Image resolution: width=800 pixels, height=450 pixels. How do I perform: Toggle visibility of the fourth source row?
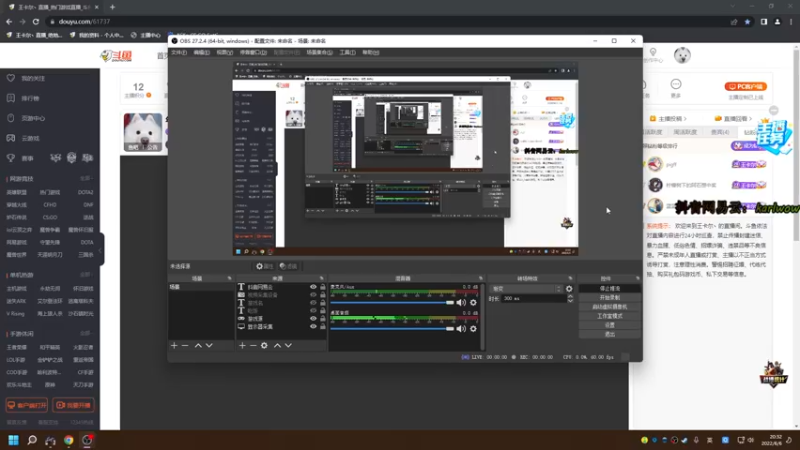[x=313, y=311]
